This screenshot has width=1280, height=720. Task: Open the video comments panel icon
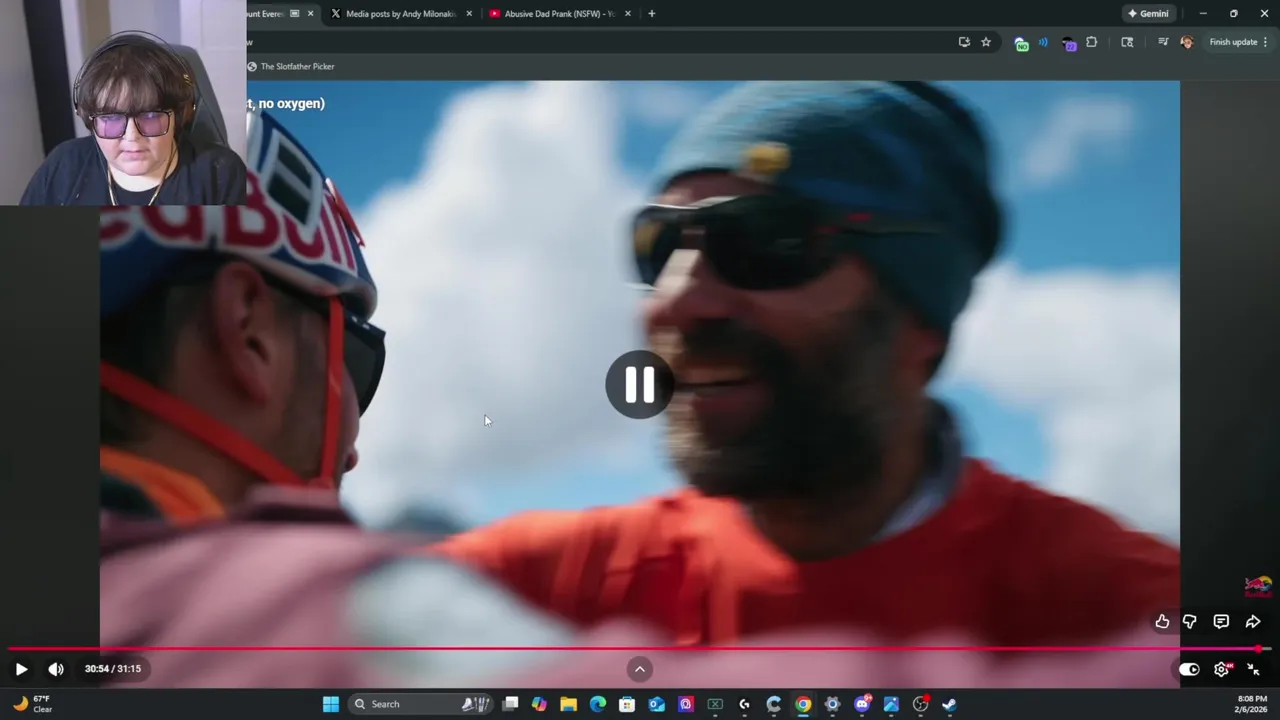(1221, 622)
